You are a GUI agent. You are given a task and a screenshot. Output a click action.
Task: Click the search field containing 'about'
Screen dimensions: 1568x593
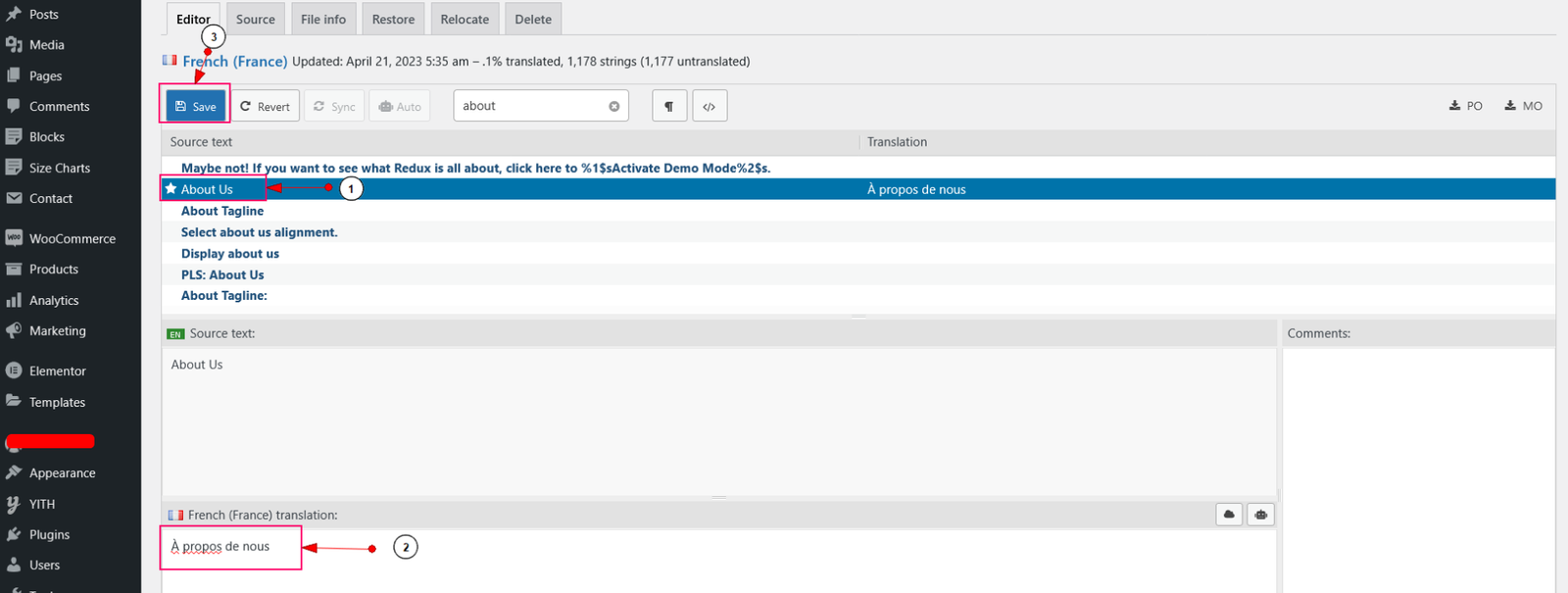tap(529, 106)
